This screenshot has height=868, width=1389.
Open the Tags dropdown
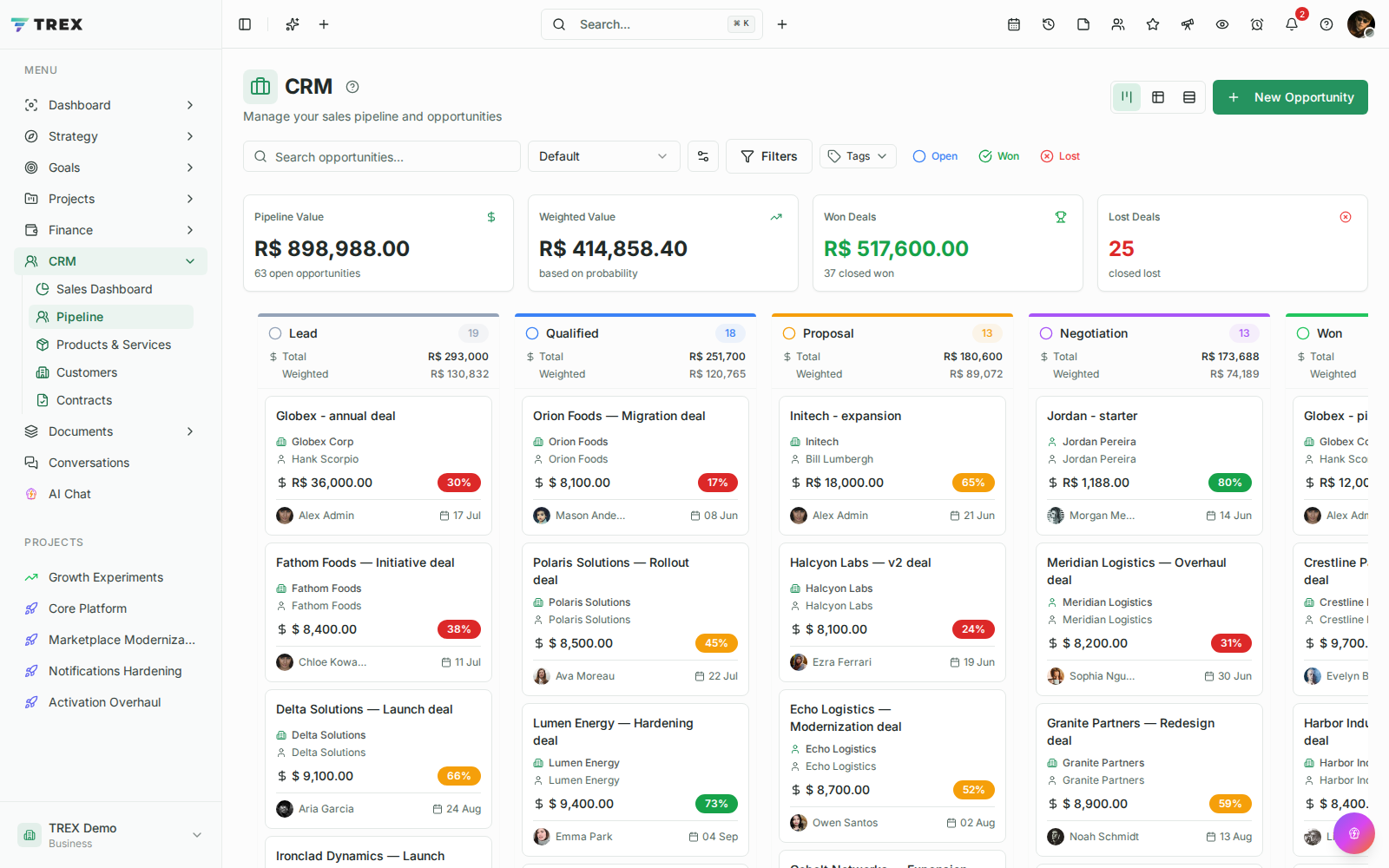(858, 156)
